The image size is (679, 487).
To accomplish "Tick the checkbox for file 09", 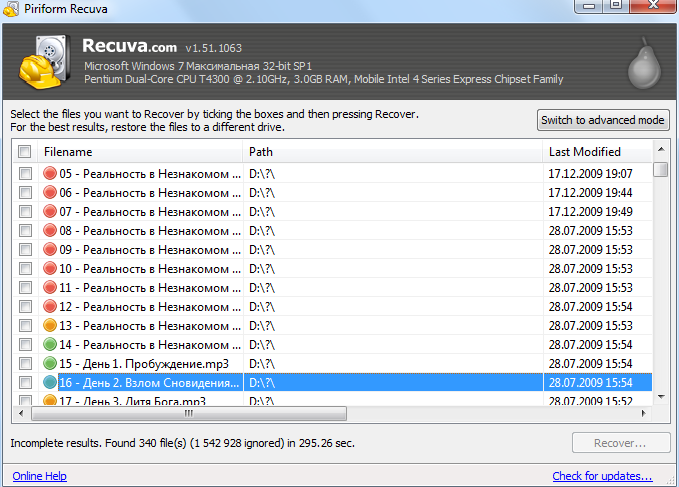I will (x=26, y=250).
